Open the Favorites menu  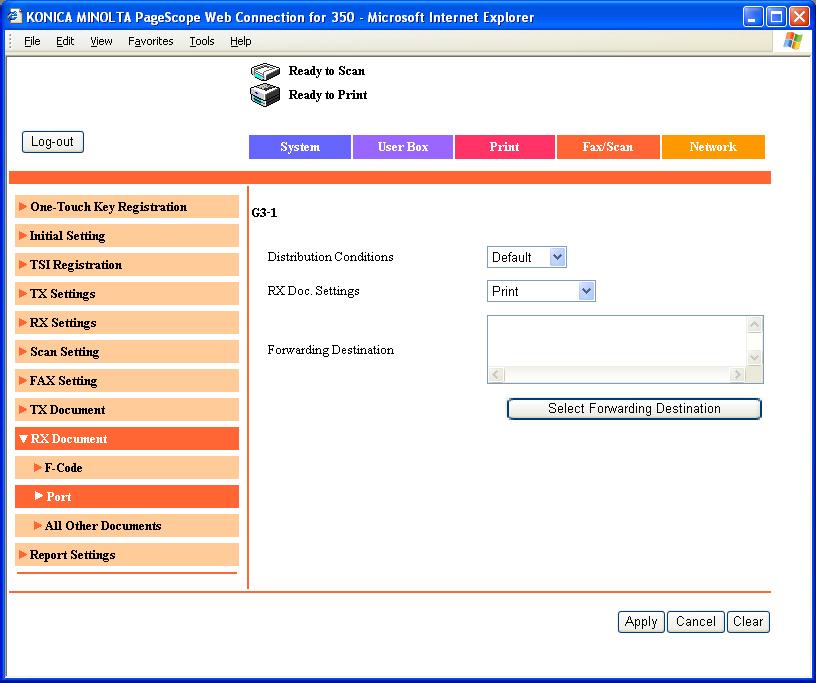pyautogui.click(x=150, y=41)
